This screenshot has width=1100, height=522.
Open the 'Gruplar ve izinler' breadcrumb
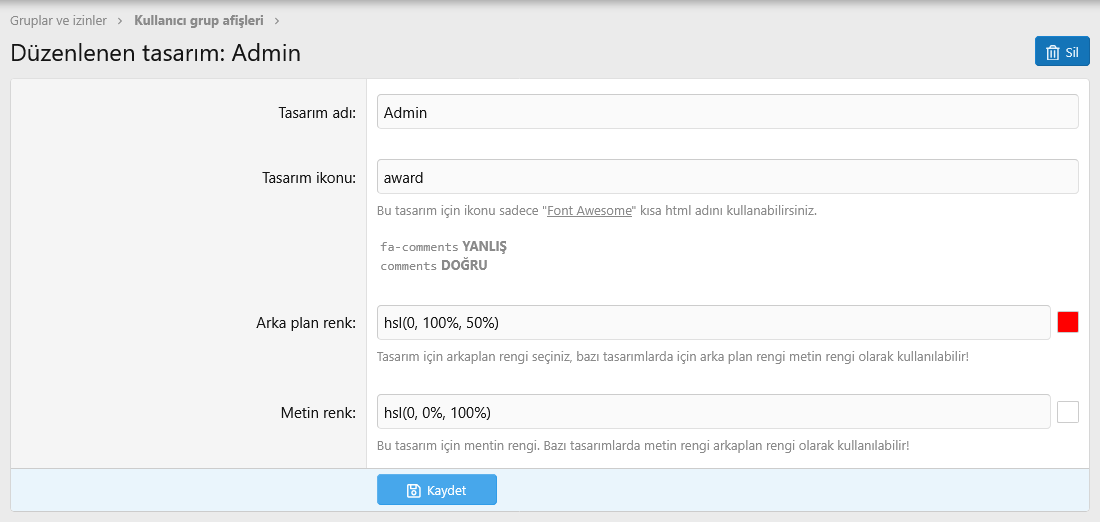[58, 20]
